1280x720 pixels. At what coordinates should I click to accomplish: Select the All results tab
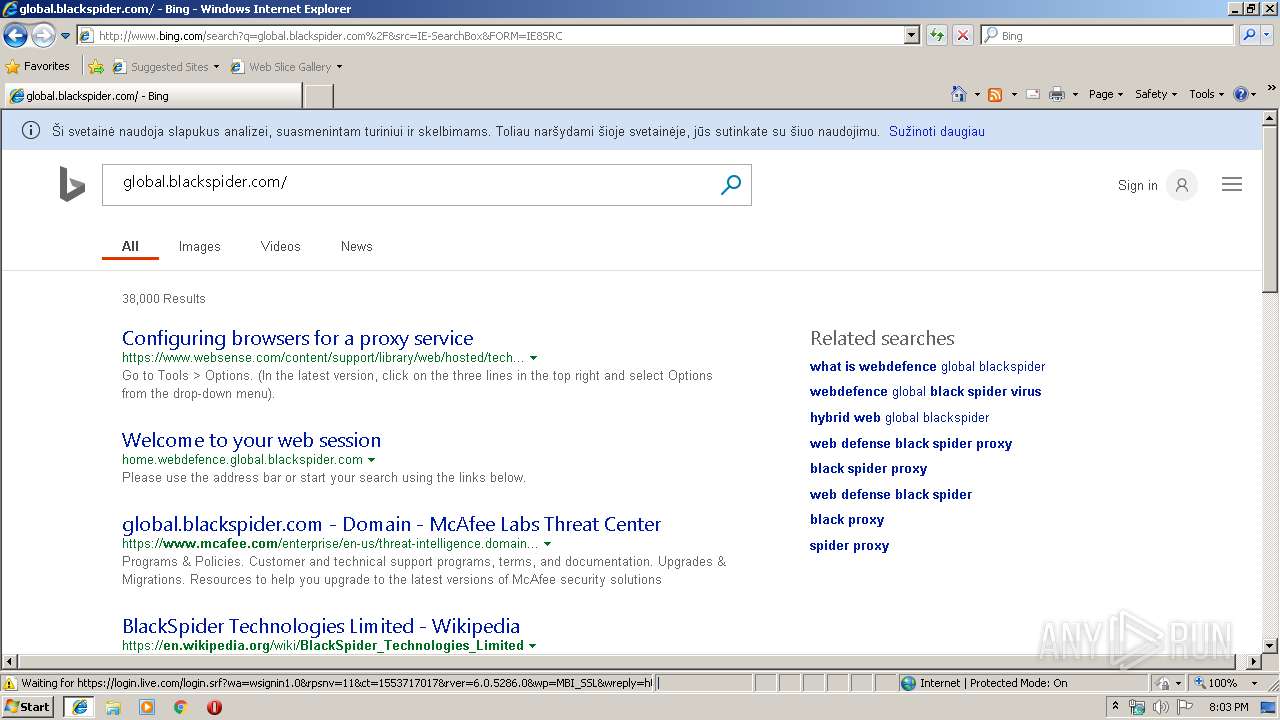point(130,246)
